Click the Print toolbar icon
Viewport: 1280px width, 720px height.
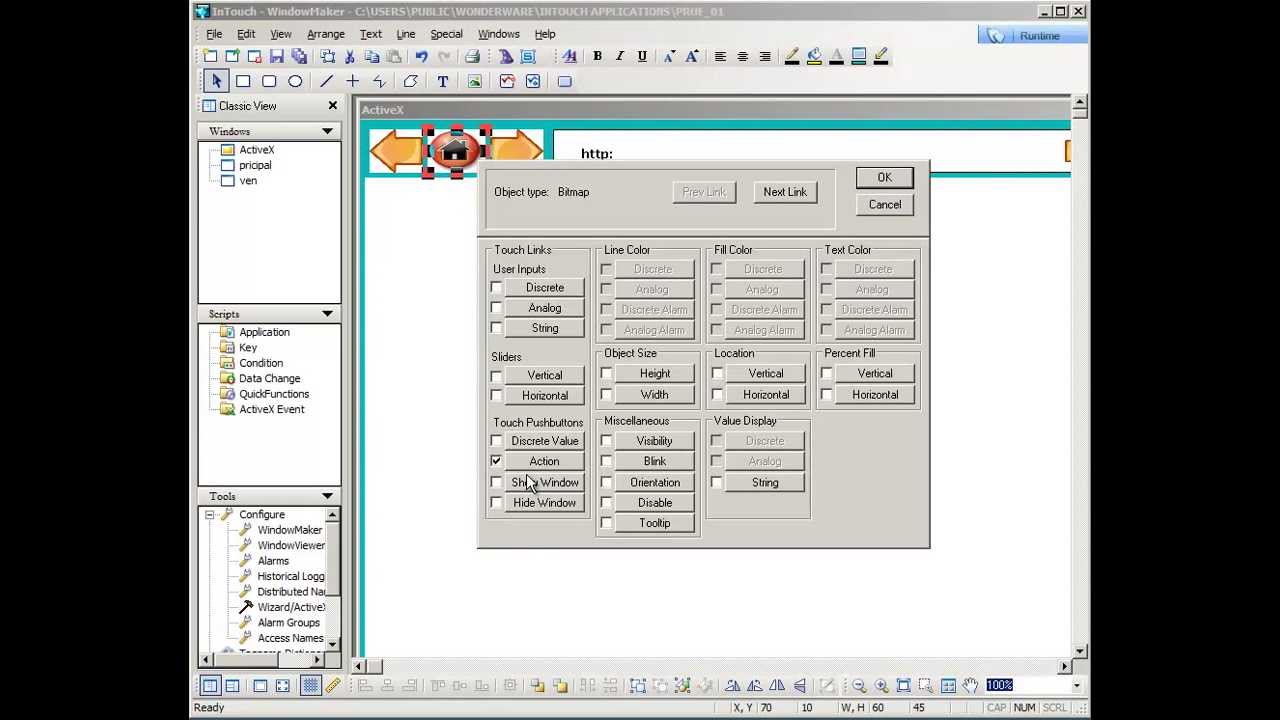coord(472,57)
